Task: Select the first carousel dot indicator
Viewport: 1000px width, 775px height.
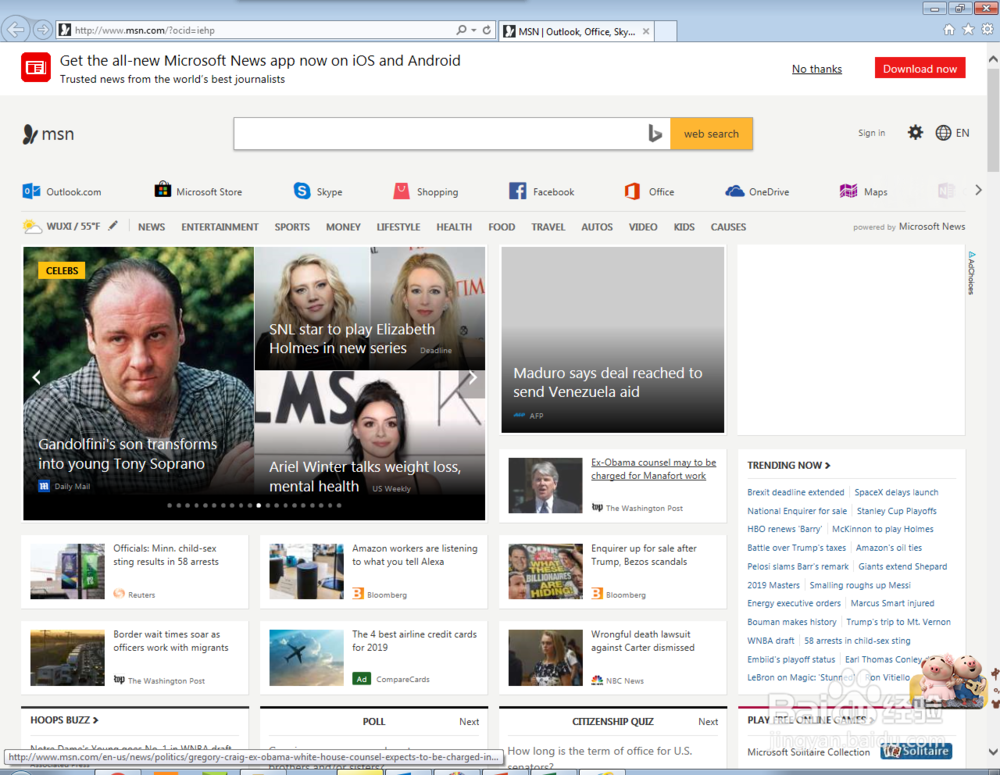Action: pyautogui.click(x=169, y=505)
